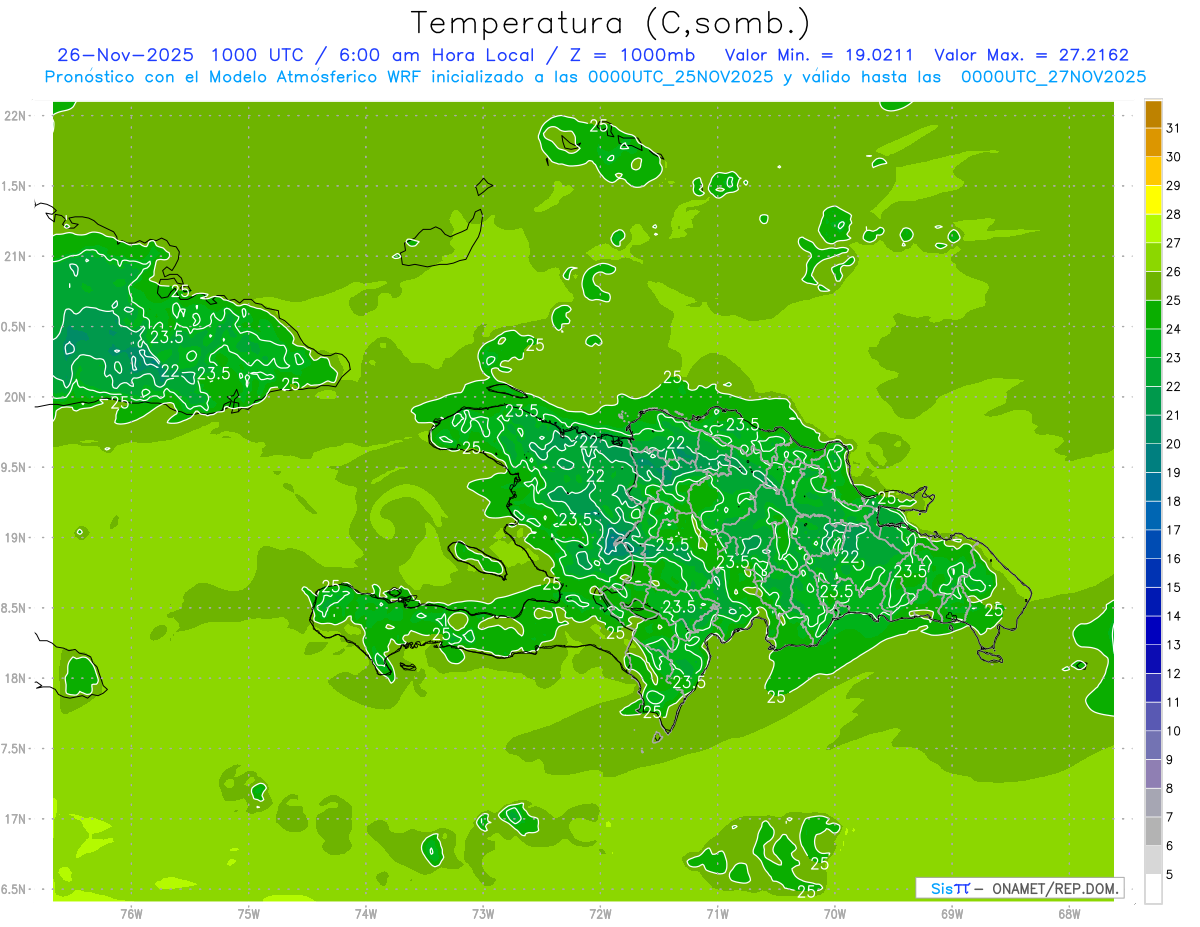Pick the dark blue swatch between 13 and 14
The height and width of the screenshot is (927, 1200).
coord(1153,630)
